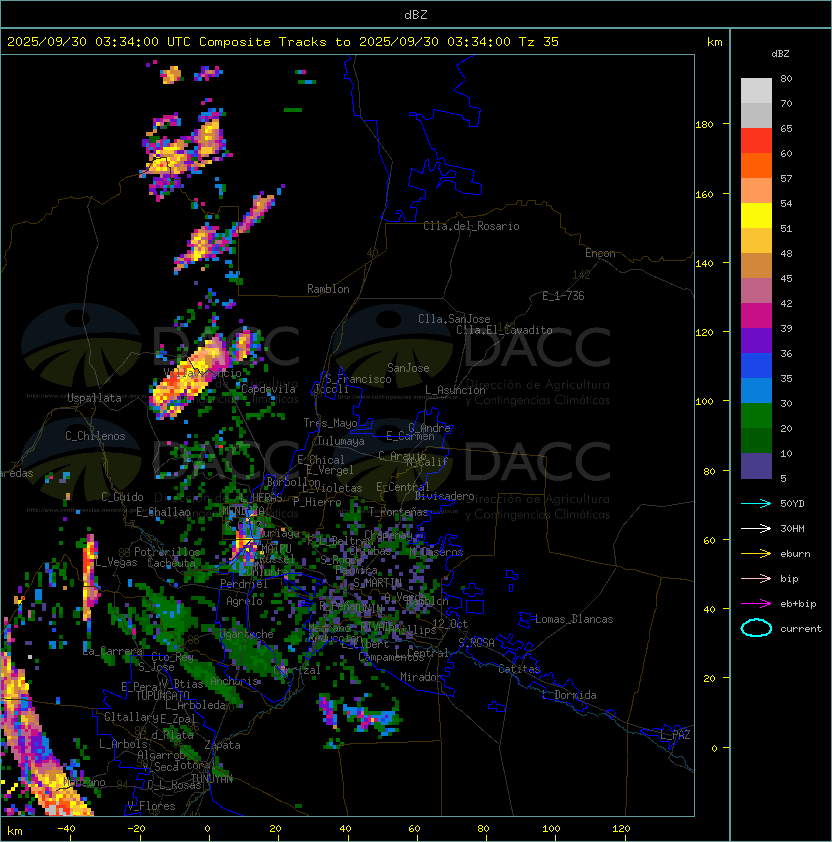The height and width of the screenshot is (842, 832).
Task: Select the slate 5–10 dBZ legend swatch
Action: coord(756,466)
